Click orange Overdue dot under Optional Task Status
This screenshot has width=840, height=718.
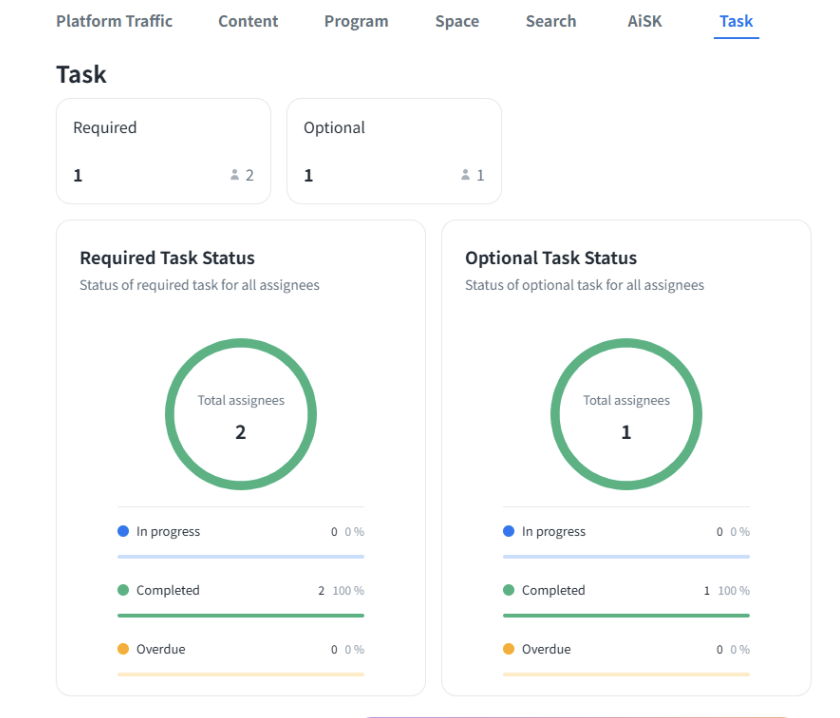(509, 649)
